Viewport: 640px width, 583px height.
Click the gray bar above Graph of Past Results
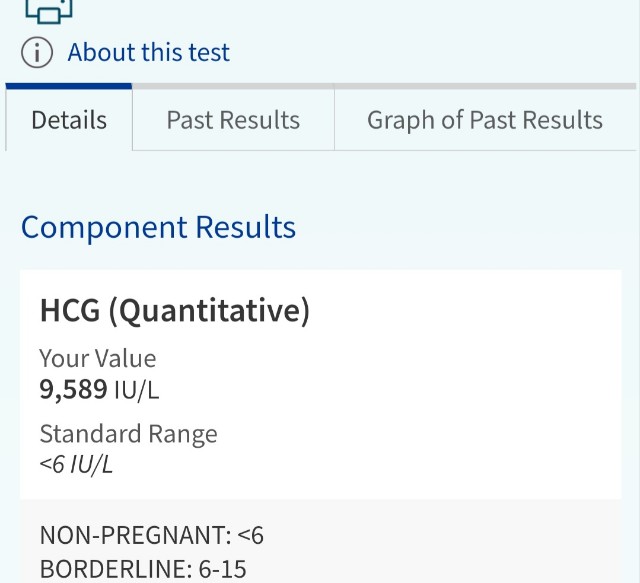[485, 86]
